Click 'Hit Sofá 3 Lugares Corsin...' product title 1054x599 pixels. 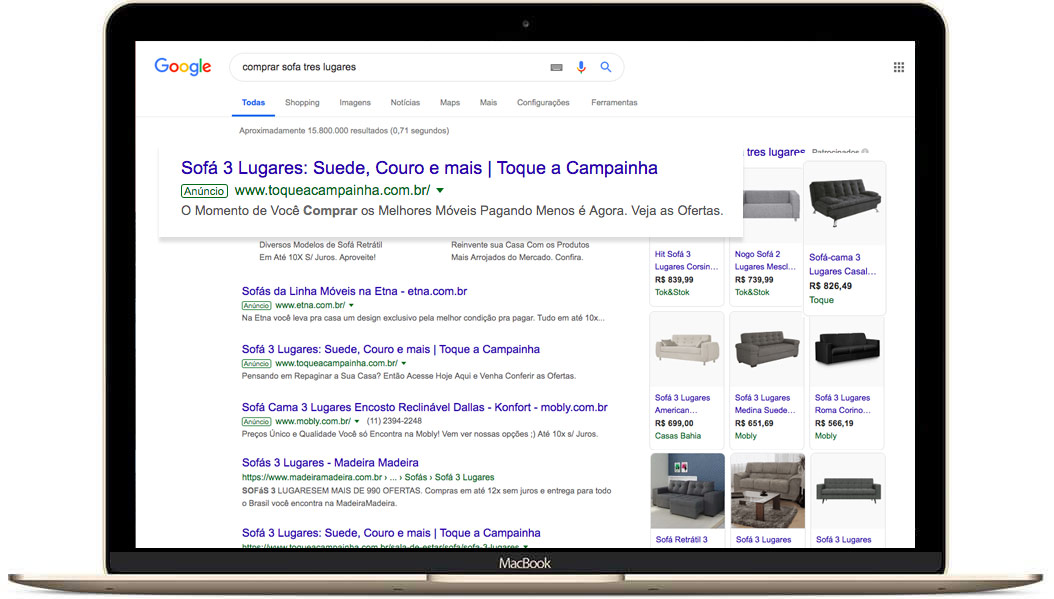pos(686,260)
